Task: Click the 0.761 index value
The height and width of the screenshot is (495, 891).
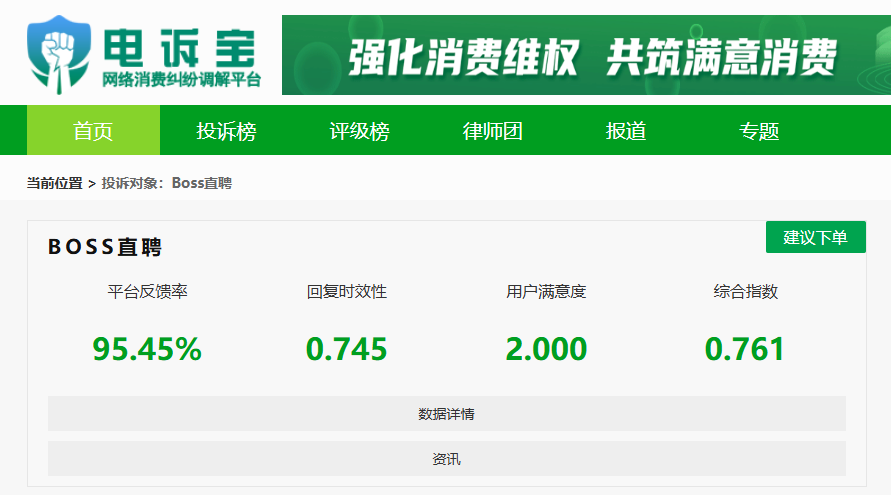Action: (x=744, y=348)
